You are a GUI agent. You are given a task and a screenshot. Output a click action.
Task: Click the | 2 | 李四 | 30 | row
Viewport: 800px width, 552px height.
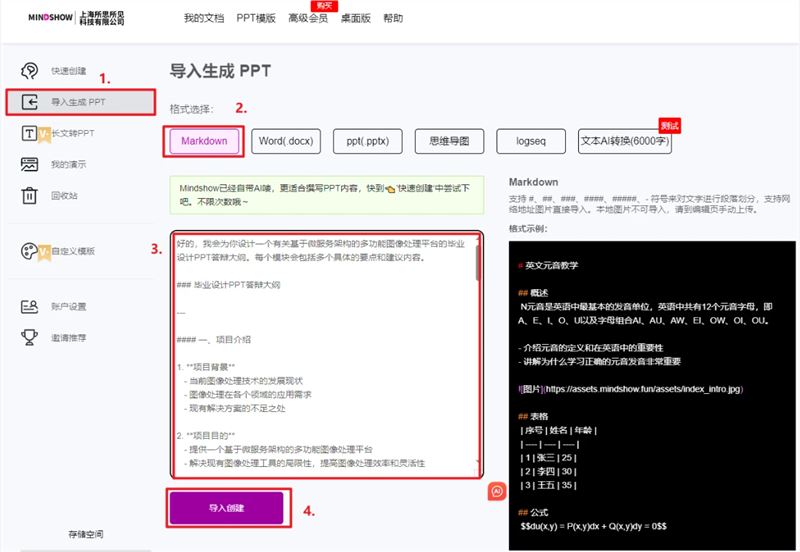click(548, 471)
